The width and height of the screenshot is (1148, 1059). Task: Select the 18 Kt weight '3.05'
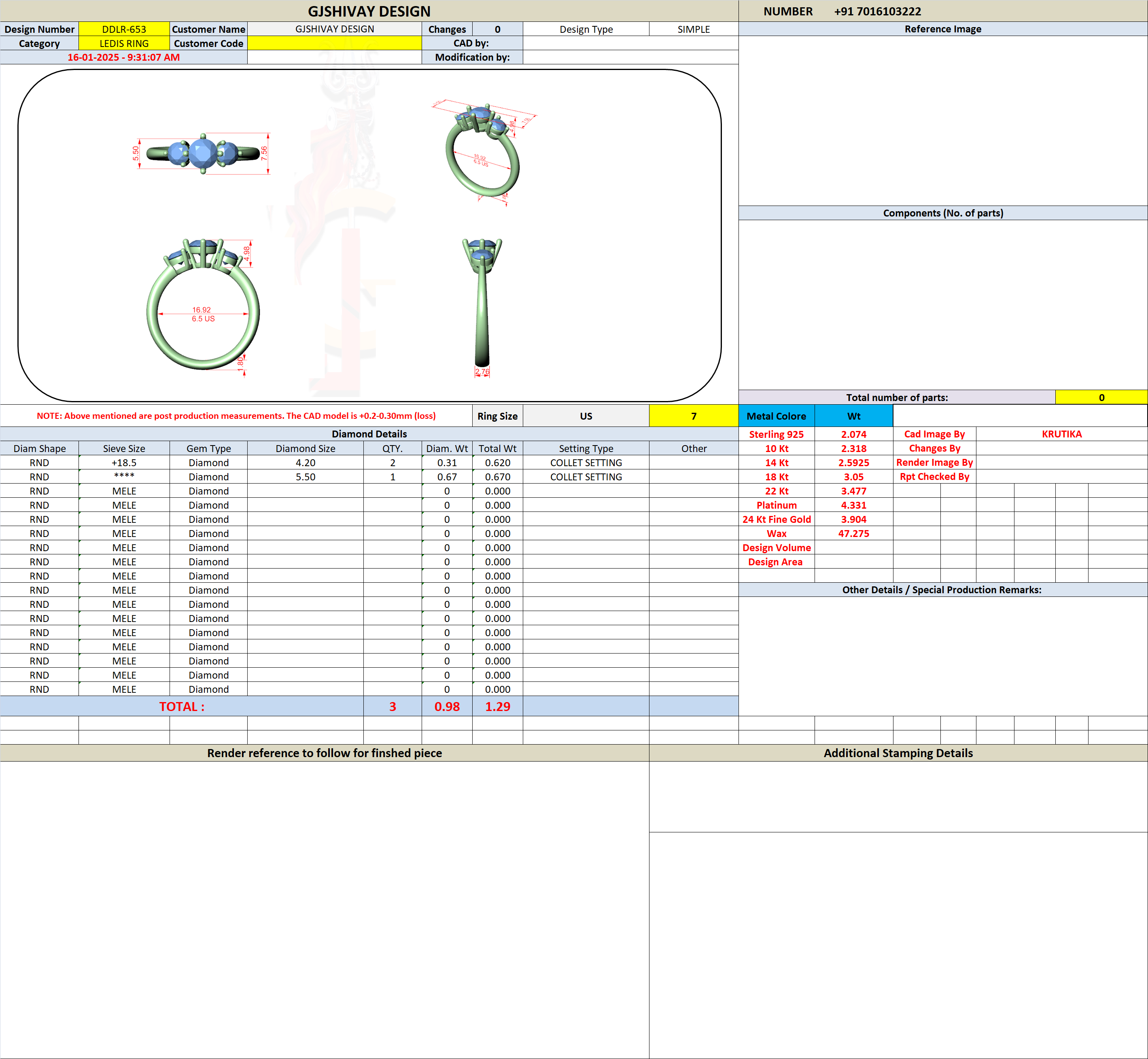tap(853, 477)
